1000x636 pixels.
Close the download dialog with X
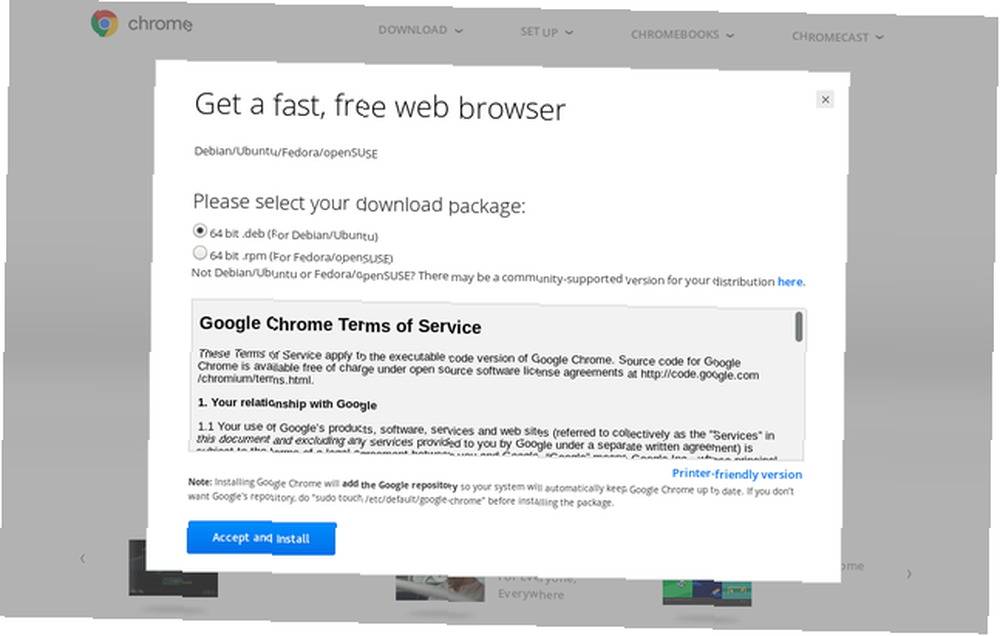(x=825, y=100)
